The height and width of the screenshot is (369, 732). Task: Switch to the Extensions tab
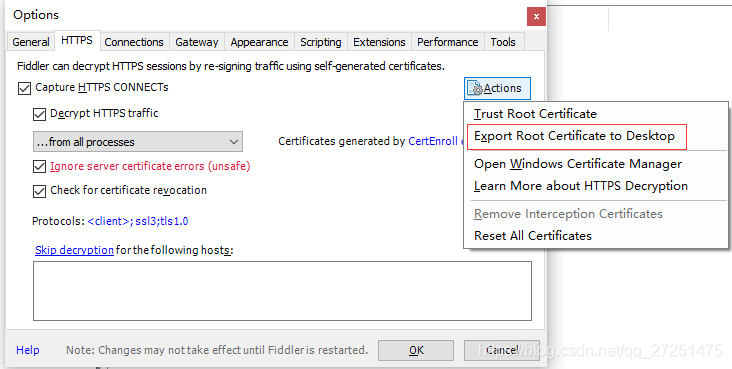click(x=379, y=42)
